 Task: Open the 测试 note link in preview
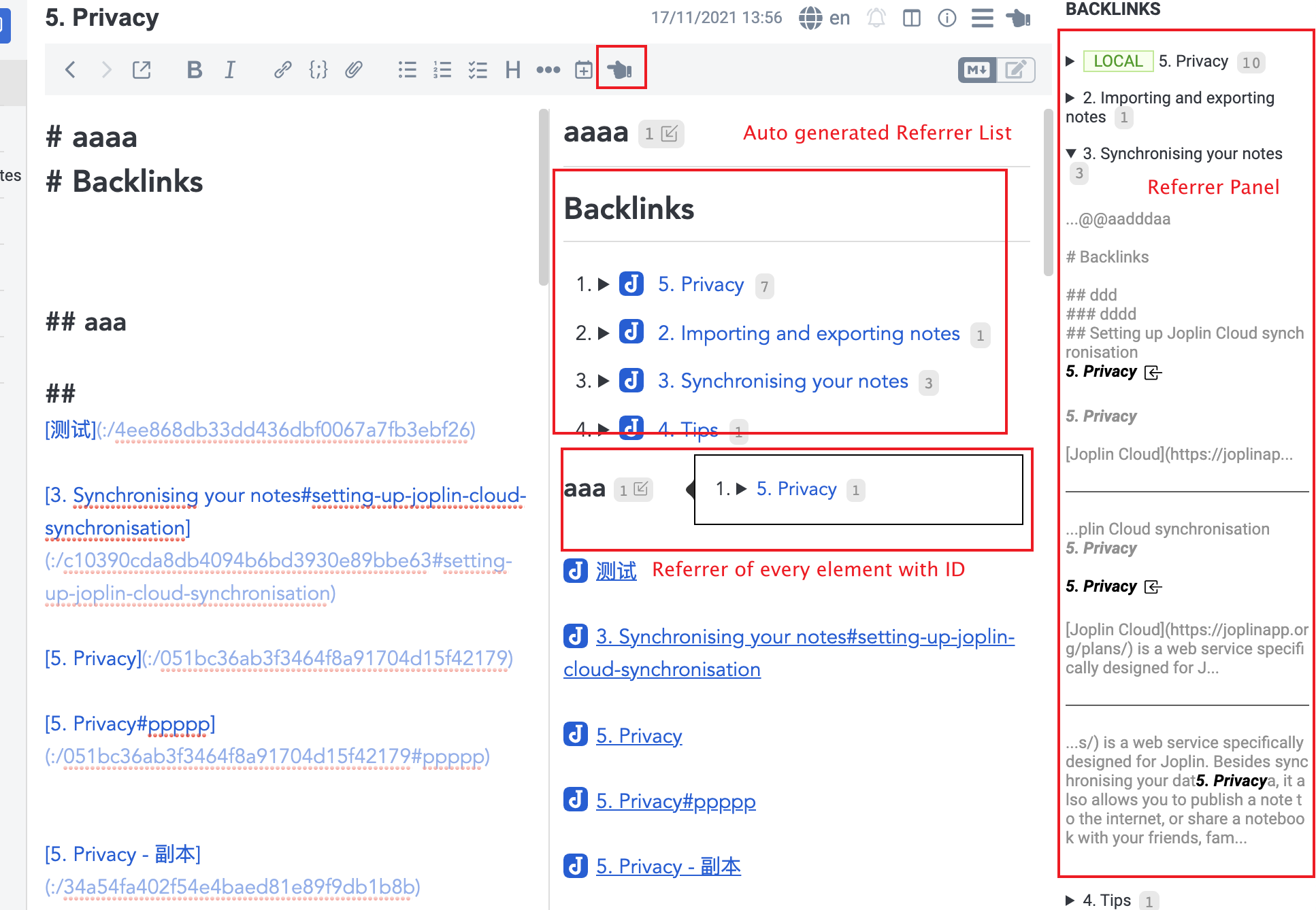pyautogui.click(x=616, y=571)
